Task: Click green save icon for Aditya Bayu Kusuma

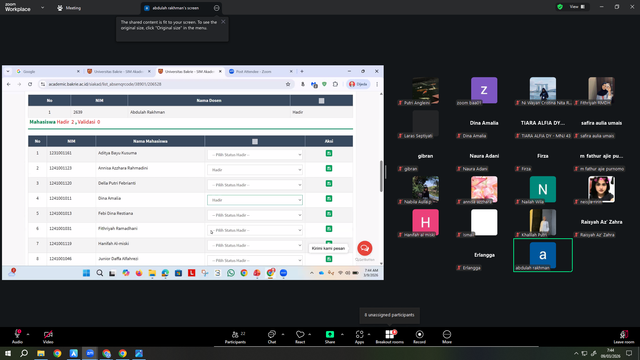Action: (x=329, y=153)
